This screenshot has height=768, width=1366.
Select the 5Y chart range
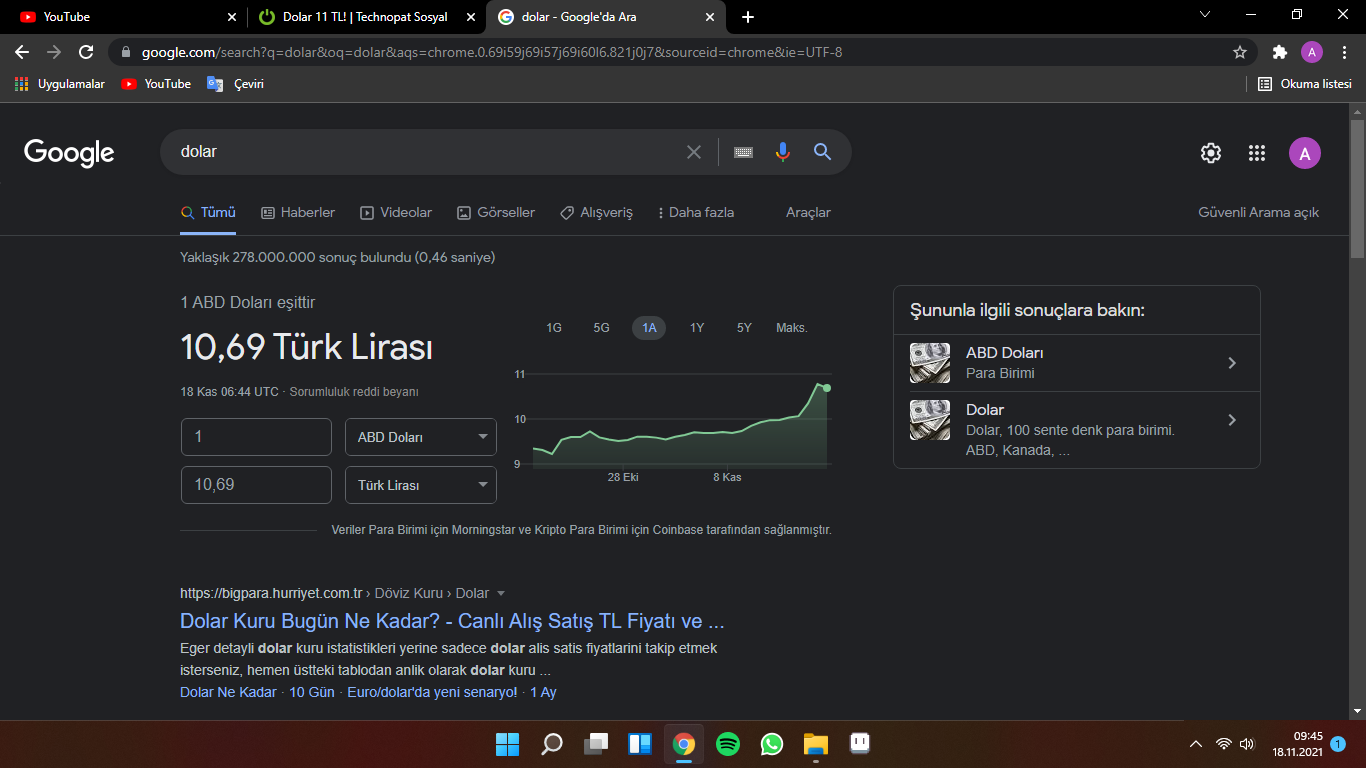pyautogui.click(x=744, y=328)
